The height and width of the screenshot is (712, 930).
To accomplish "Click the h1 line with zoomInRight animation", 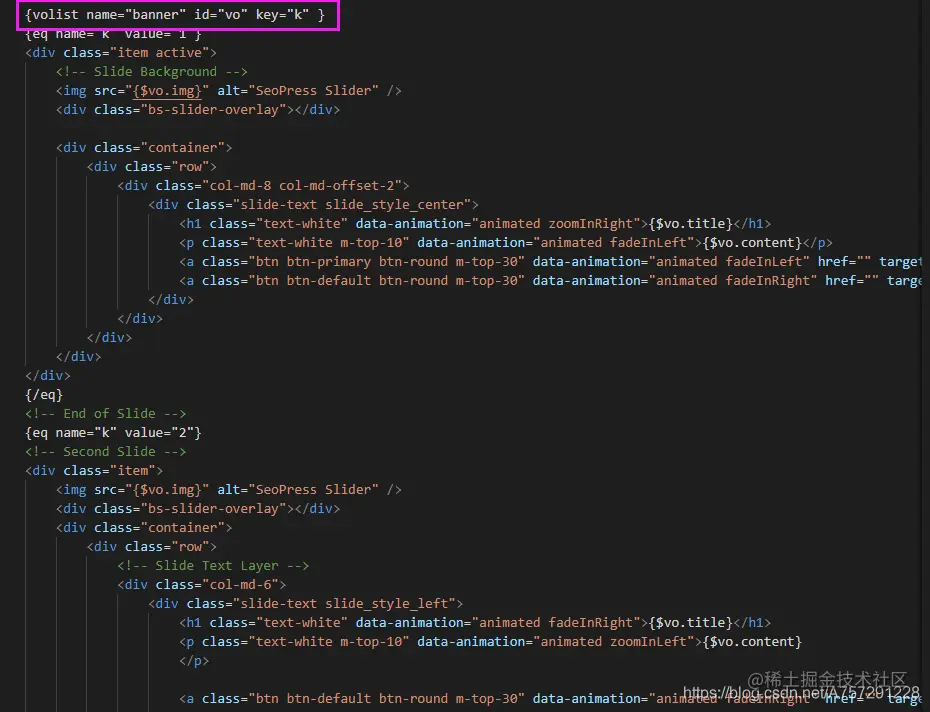I will pos(475,224).
